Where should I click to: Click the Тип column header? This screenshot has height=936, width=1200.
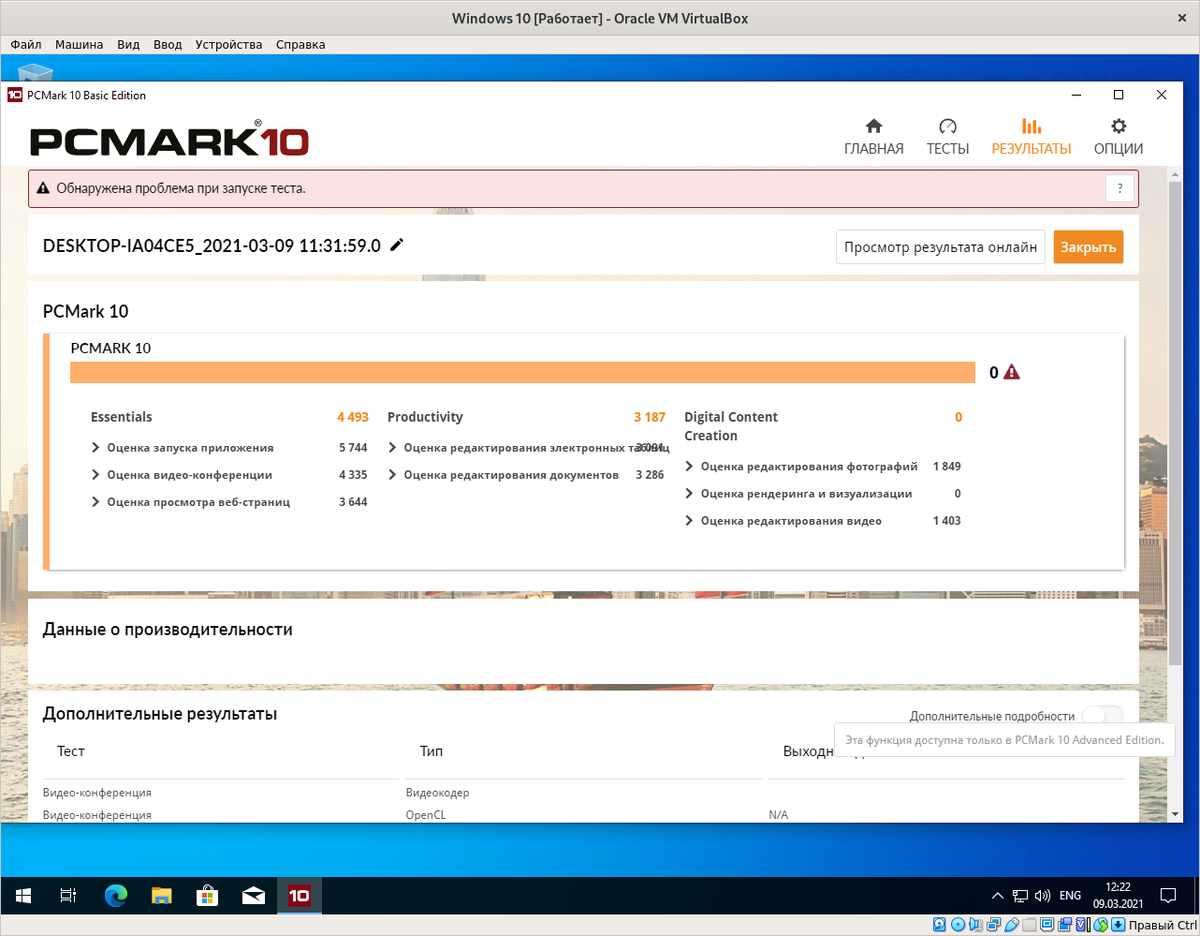pos(431,751)
